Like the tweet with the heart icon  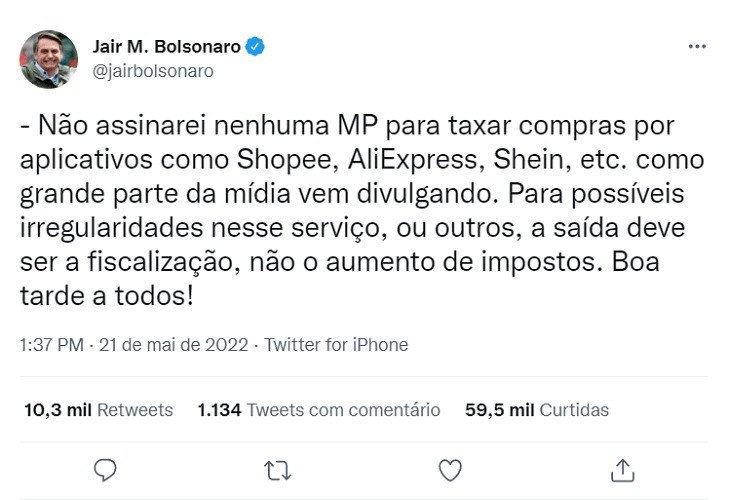[x=450, y=469]
